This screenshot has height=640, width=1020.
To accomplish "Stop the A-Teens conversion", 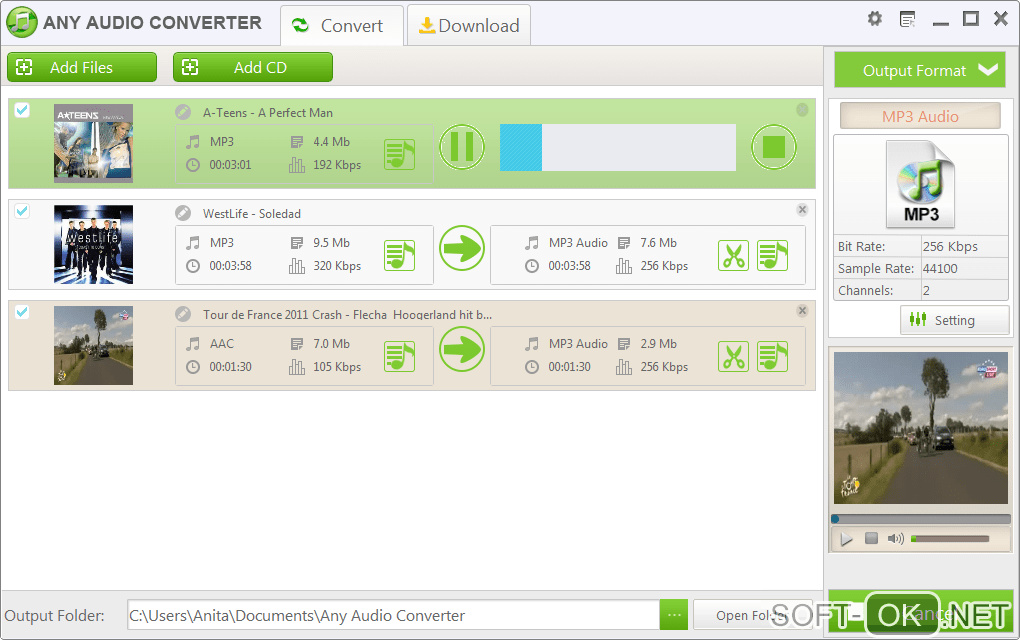I will pyautogui.click(x=773, y=147).
